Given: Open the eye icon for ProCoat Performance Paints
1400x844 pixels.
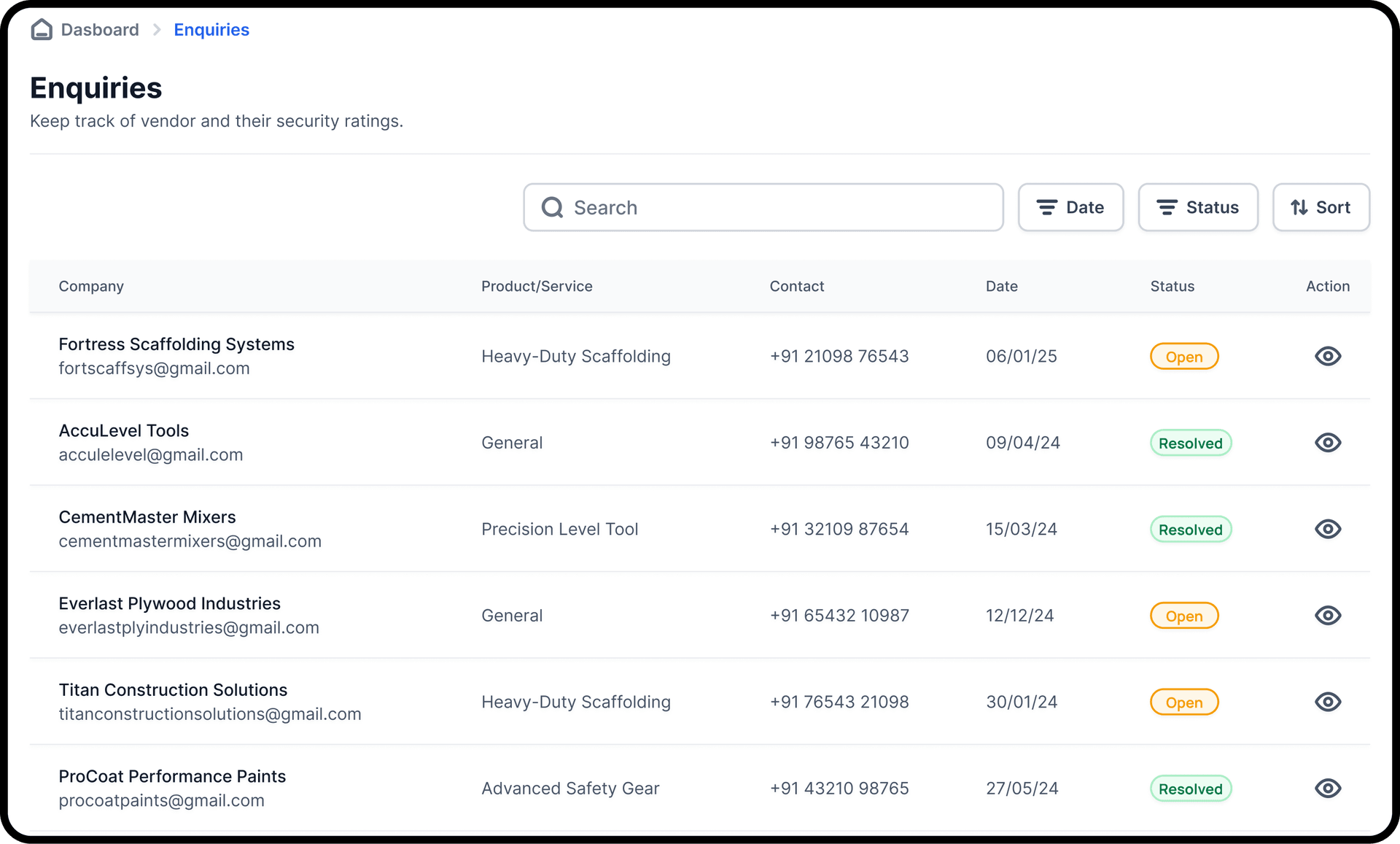Looking at the screenshot, I should [x=1328, y=788].
